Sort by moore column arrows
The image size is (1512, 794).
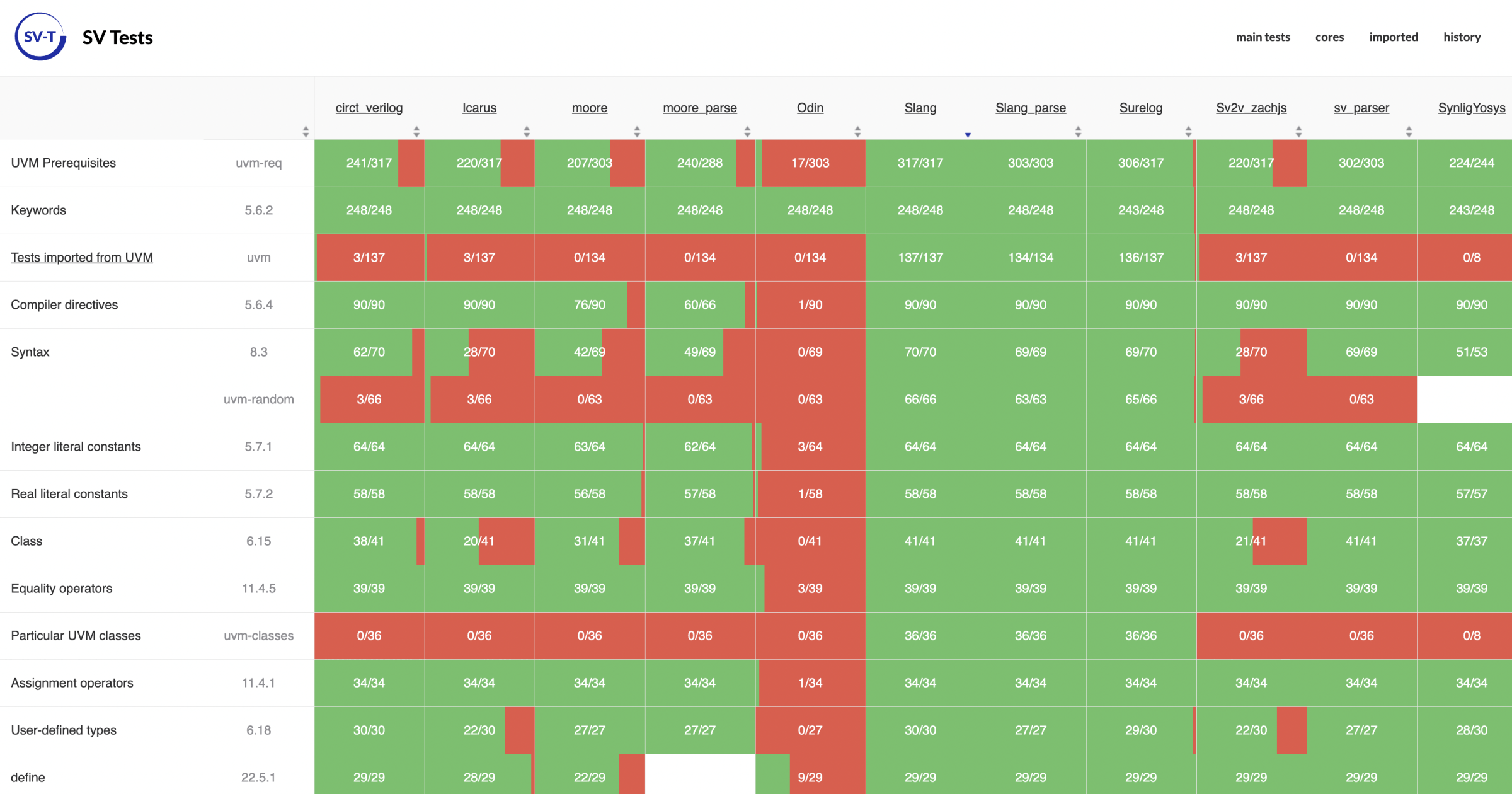pos(637,131)
